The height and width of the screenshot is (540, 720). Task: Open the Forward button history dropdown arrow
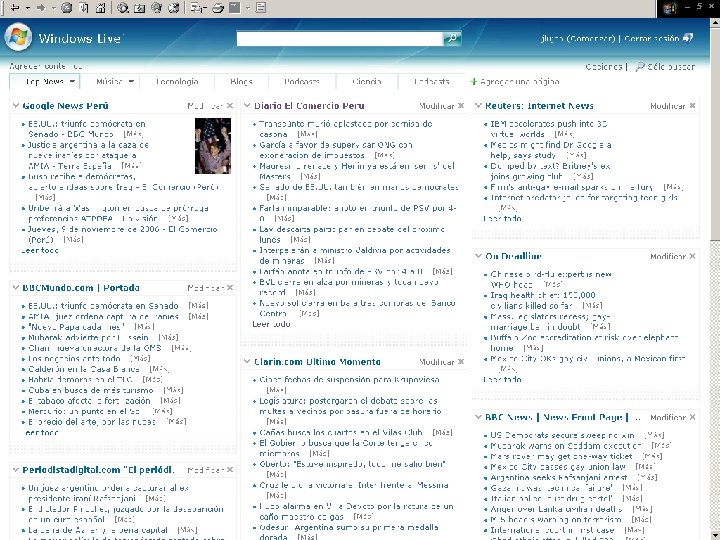tap(53, 8)
